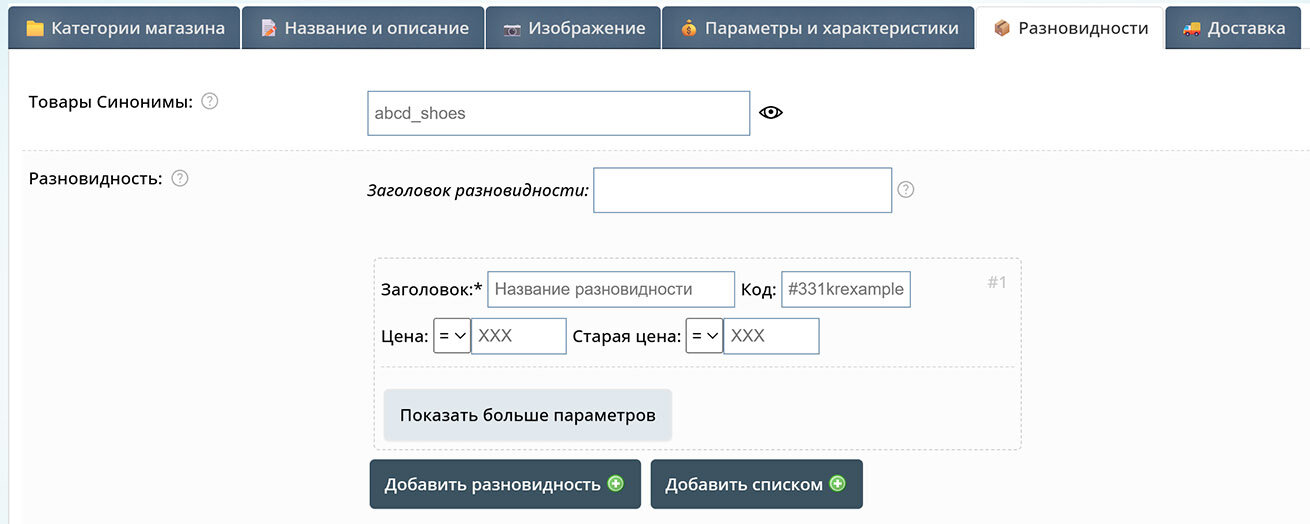The height and width of the screenshot is (524, 1310).
Task: Click help icon next to Разновидность label
Action: click(x=180, y=178)
